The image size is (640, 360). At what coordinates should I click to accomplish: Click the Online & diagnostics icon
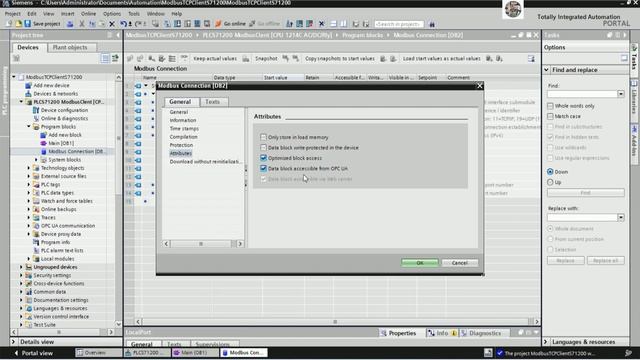click(x=36, y=118)
